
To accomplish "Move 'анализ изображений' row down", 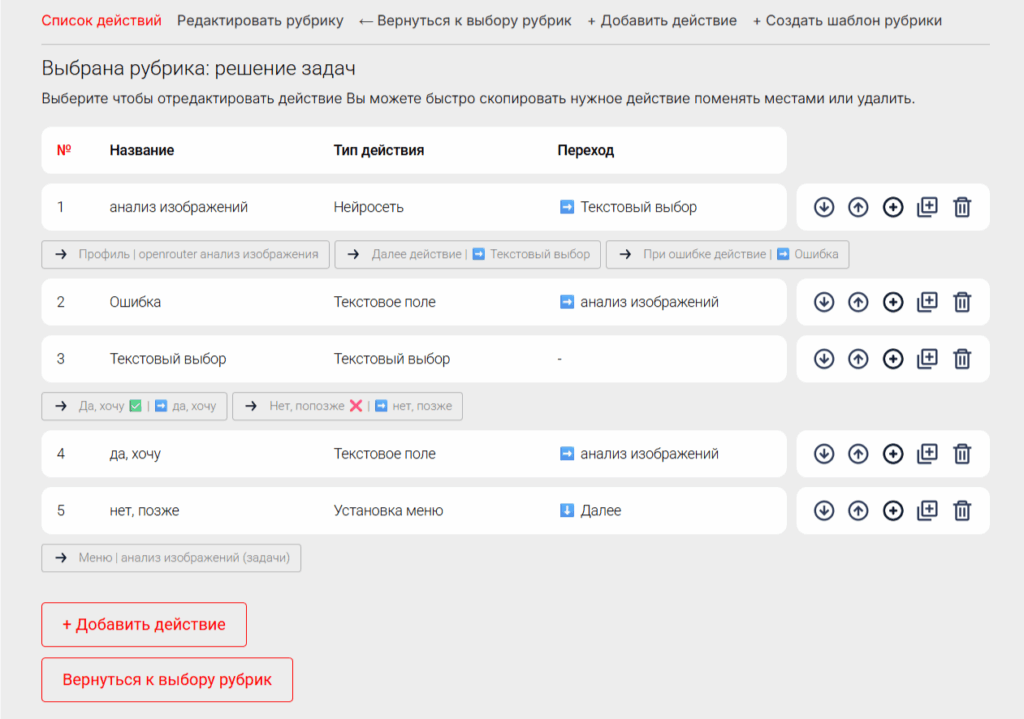I will [823, 207].
